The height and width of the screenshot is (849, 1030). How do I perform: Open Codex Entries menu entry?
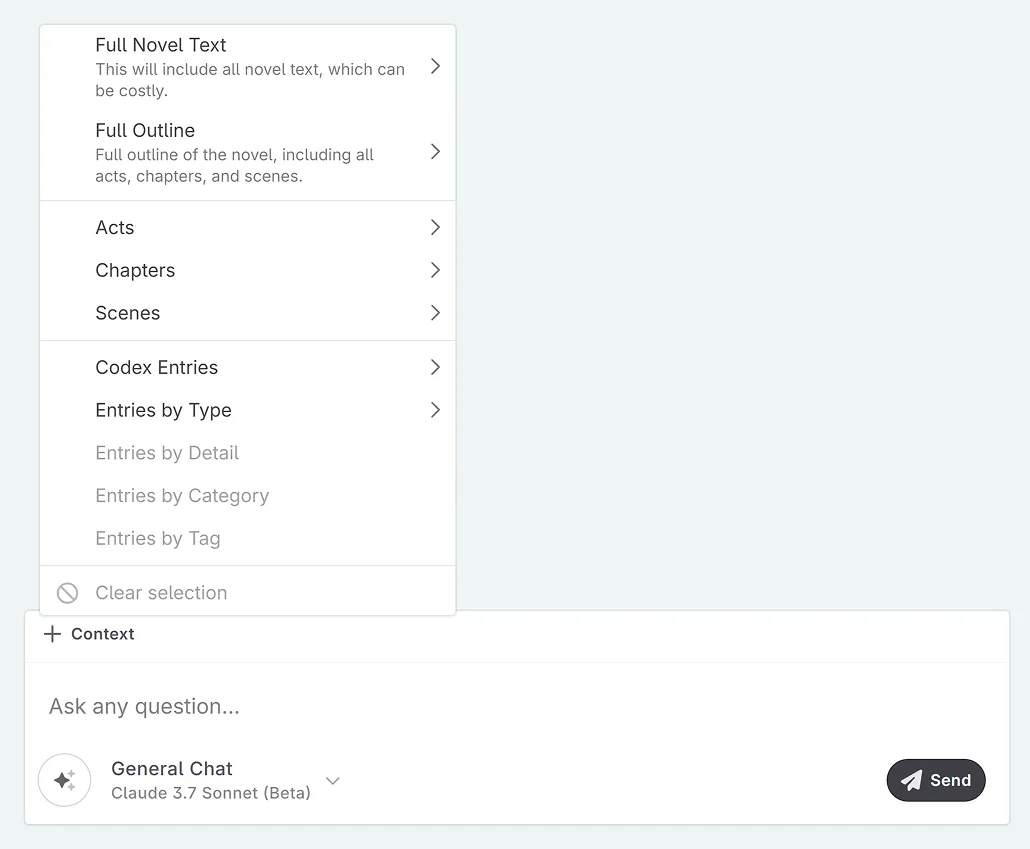[157, 368]
